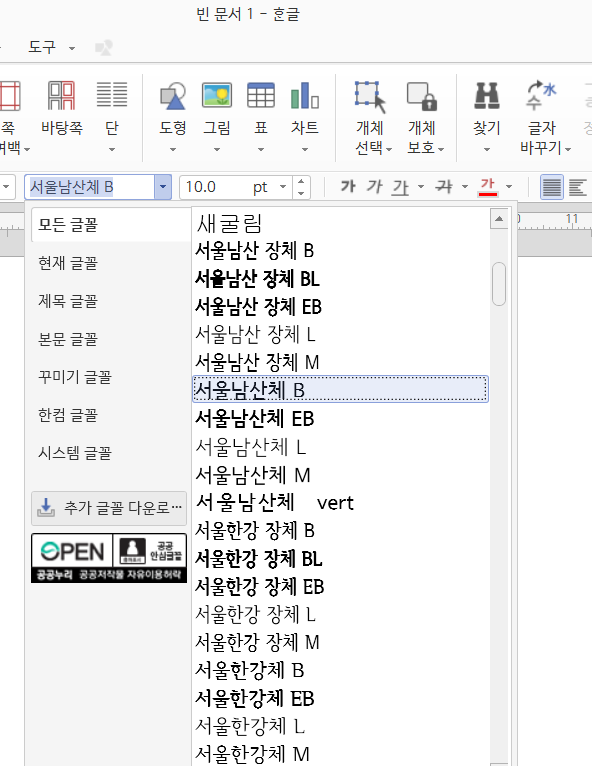The width and height of the screenshot is (592, 766).
Task: Click the 10.0 font size field
Action: click(x=228, y=187)
